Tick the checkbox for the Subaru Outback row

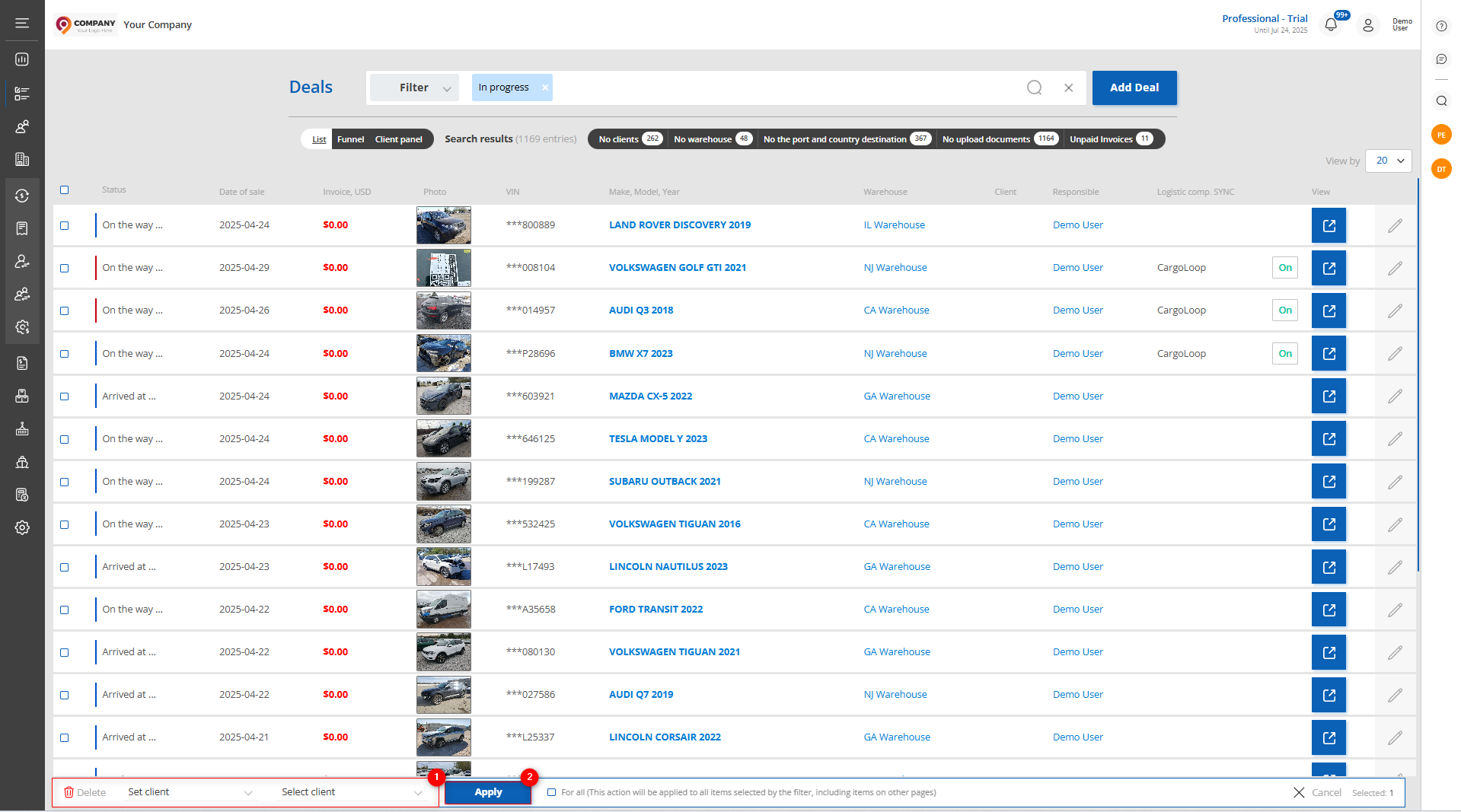pyautogui.click(x=65, y=482)
